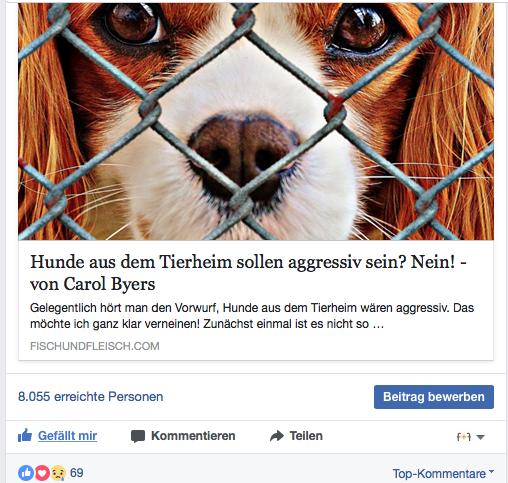The height and width of the screenshot is (483, 508).
Task: Click the thumbs-up icon beside Gefällt mir
Action: 25,435
